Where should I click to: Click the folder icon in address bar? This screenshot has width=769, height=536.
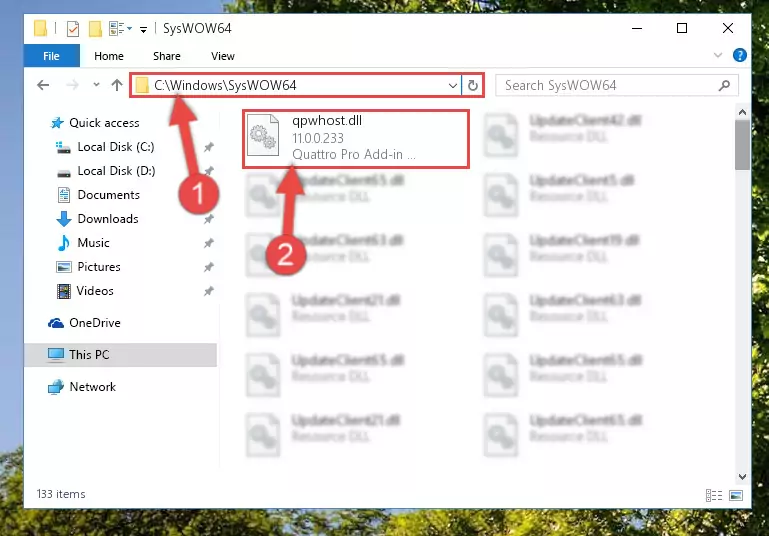click(x=142, y=85)
